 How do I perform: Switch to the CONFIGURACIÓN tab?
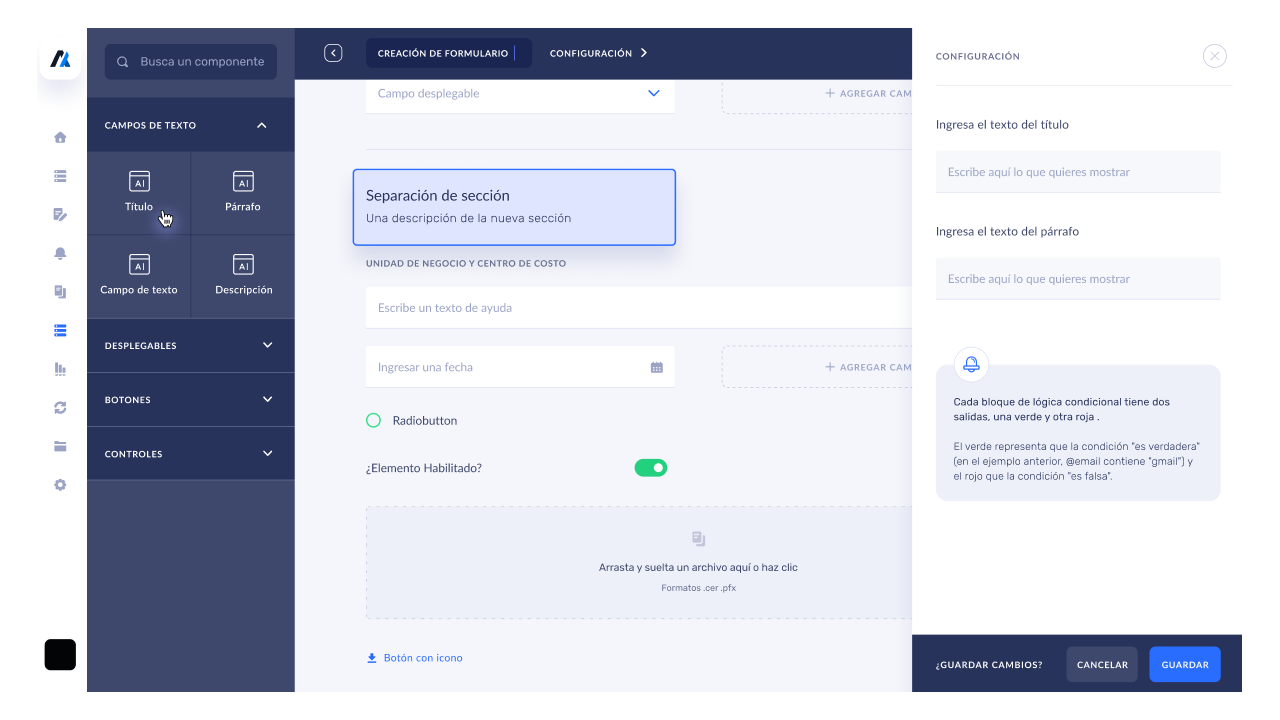(x=591, y=53)
